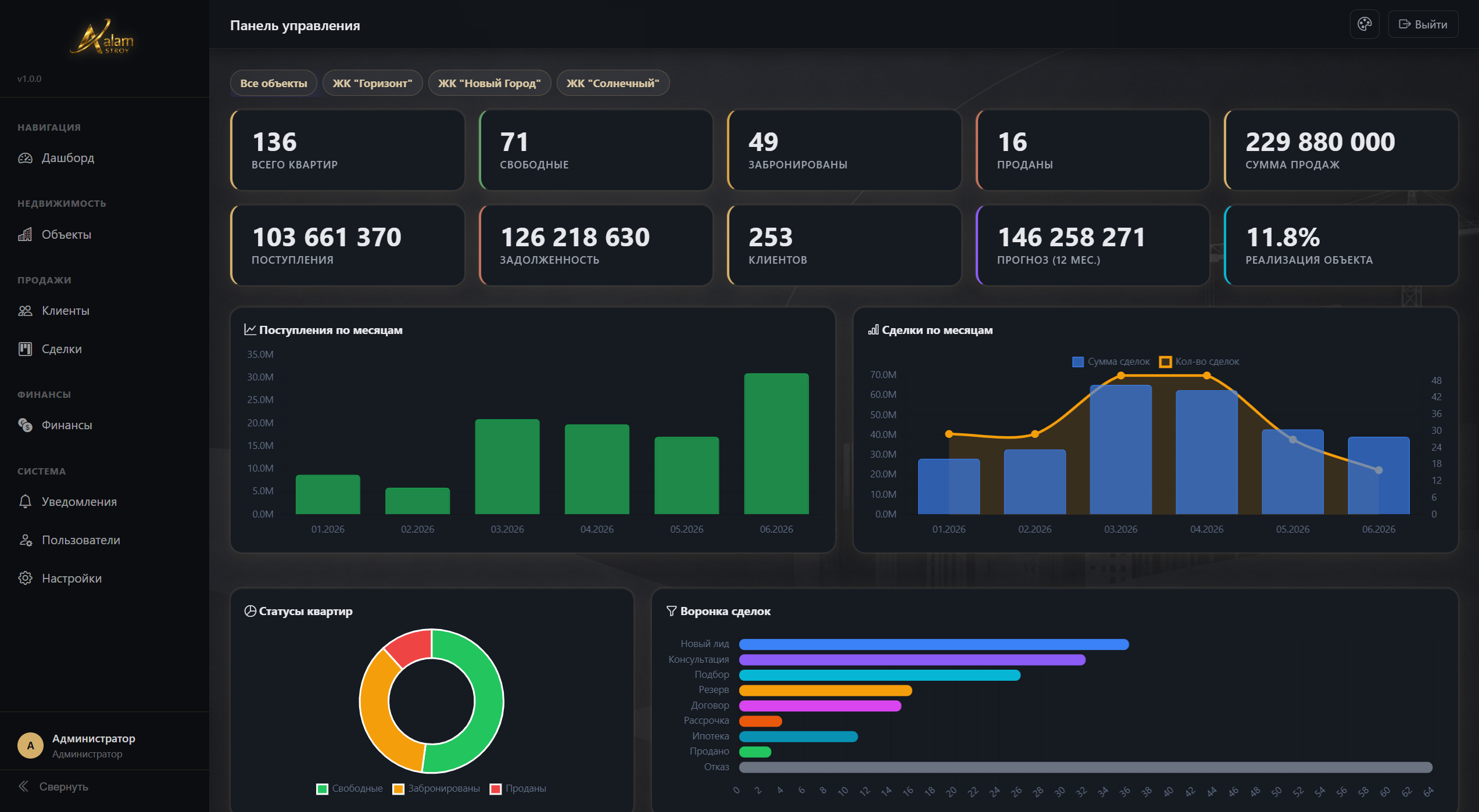Select ЖК "Солнечный" filter
The height and width of the screenshot is (812, 1479).
pyautogui.click(x=613, y=83)
